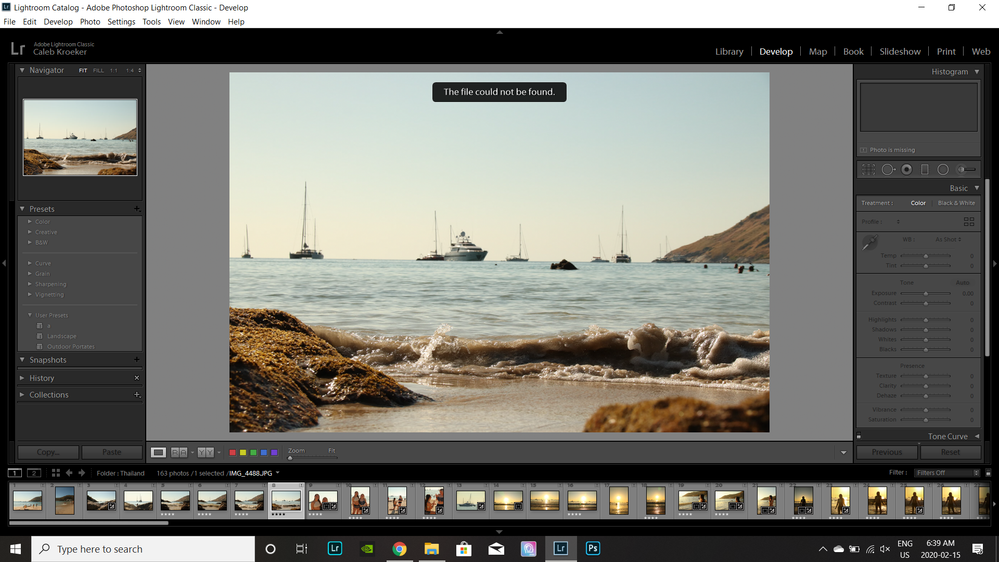999x562 pixels.
Task: Apply the red color label swatch
Action: click(x=232, y=452)
